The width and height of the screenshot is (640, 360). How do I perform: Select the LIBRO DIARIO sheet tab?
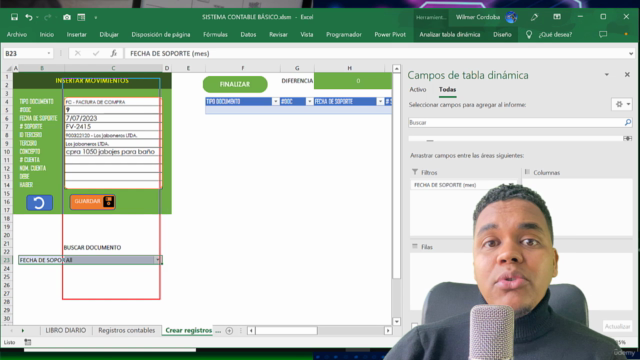point(66,330)
